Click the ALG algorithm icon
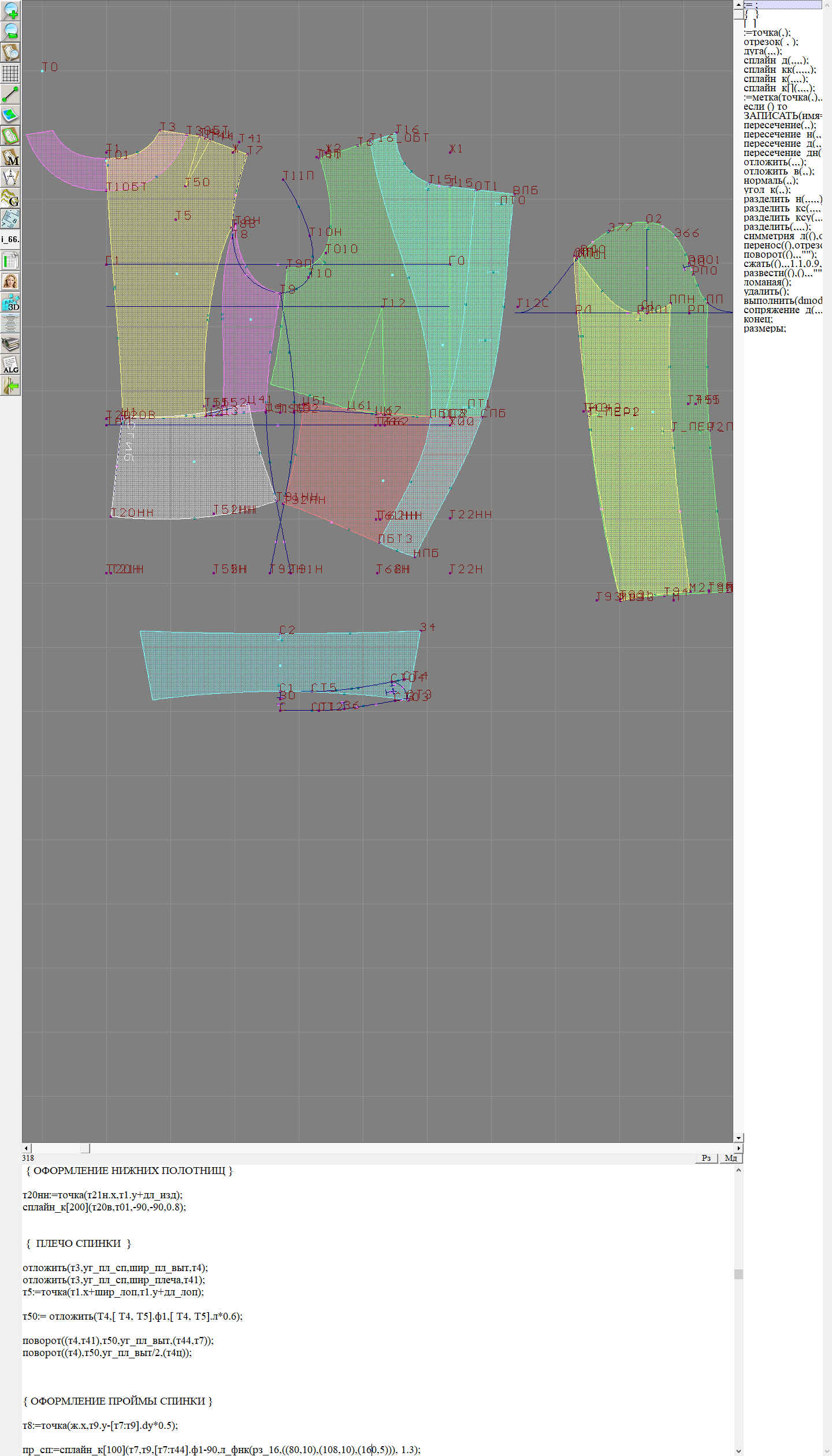Image resolution: width=832 pixels, height=1456 pixels. pyautogui.click(x=10, y=365)
